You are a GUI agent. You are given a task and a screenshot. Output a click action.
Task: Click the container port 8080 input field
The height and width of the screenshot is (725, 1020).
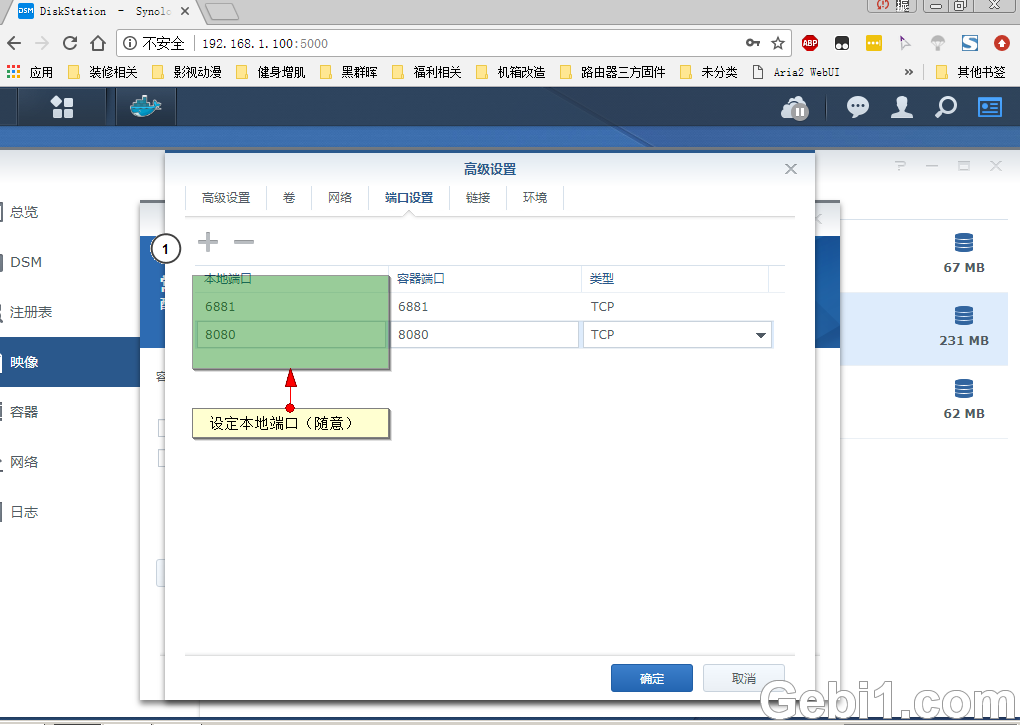(485, 334)
